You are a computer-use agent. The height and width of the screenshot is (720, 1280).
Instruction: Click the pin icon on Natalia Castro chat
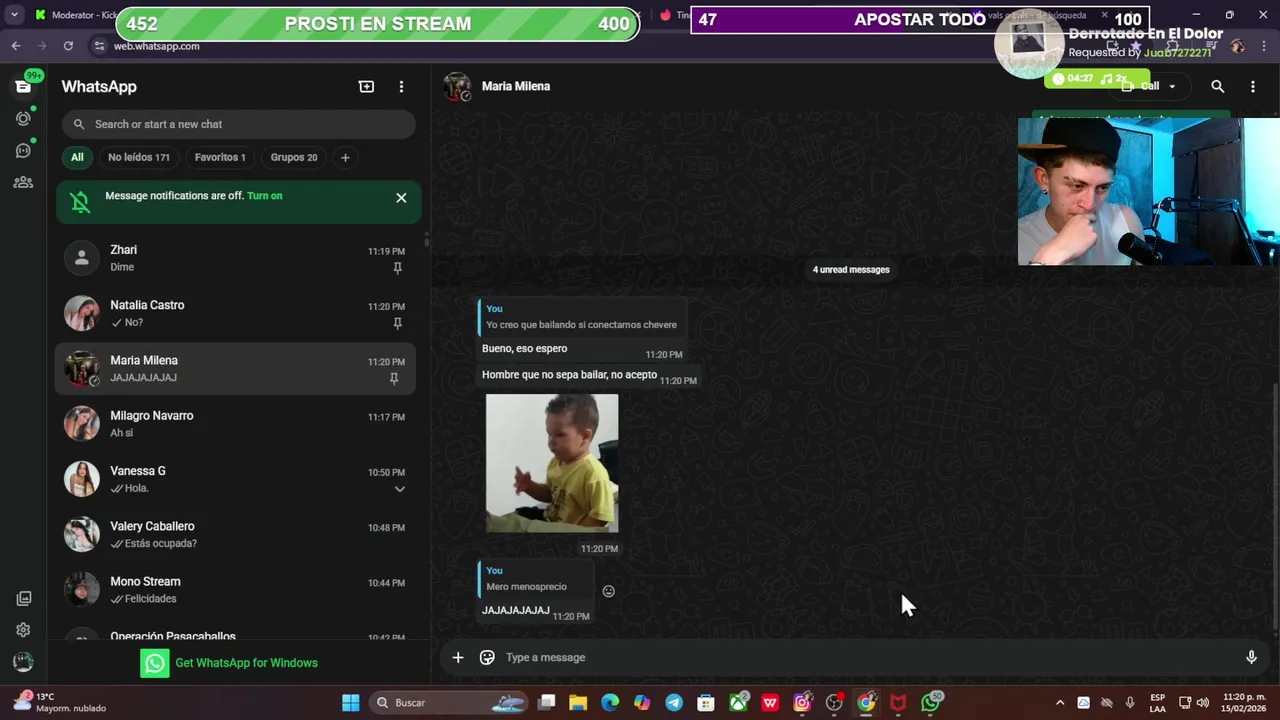397,323
